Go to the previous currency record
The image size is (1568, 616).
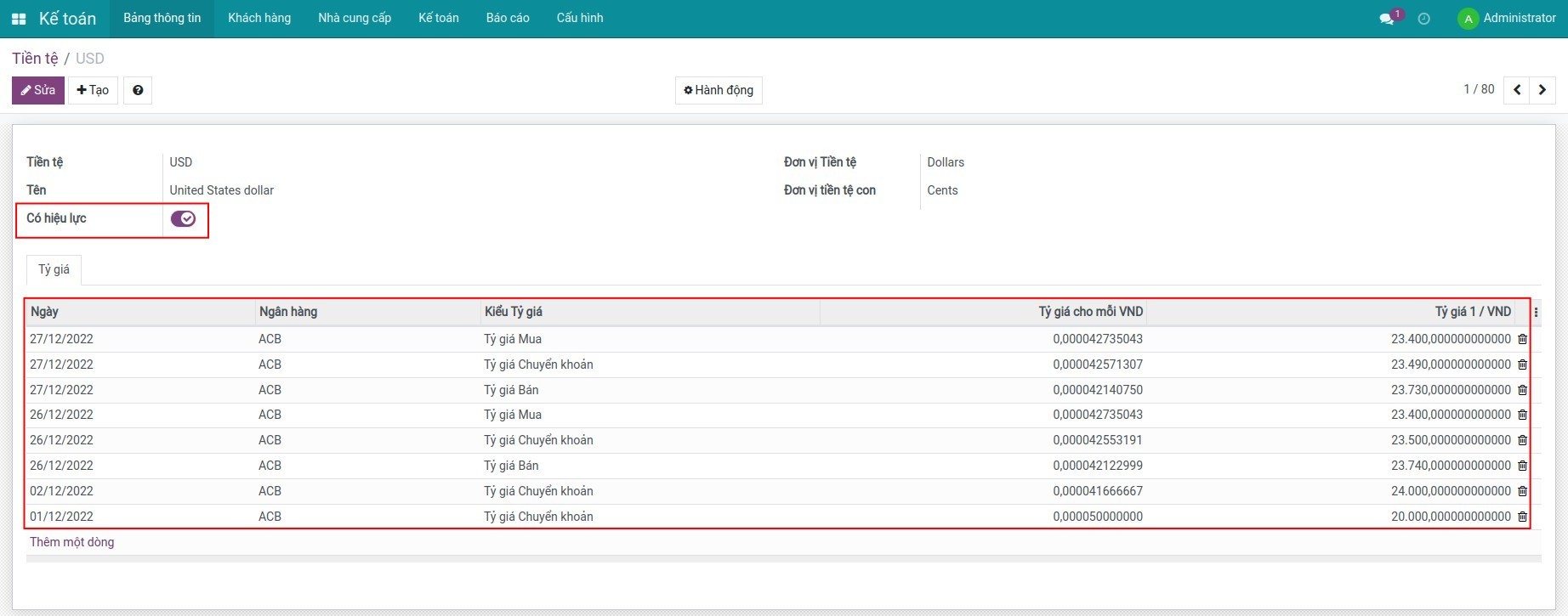pyautogui.click(x=1517, y=90)
